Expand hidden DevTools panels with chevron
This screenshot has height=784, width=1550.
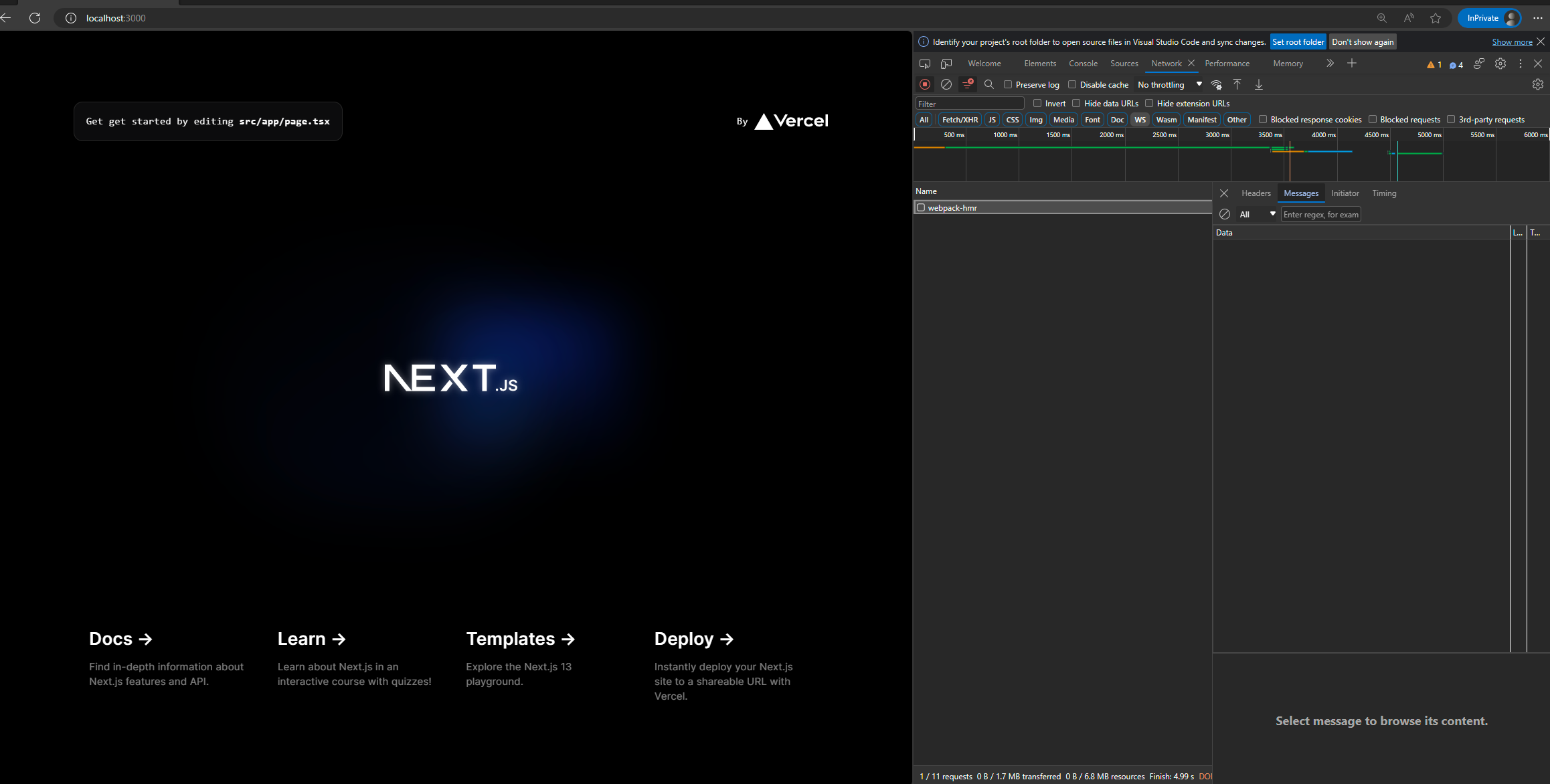pyautogui.click(x=1329, y=64)
